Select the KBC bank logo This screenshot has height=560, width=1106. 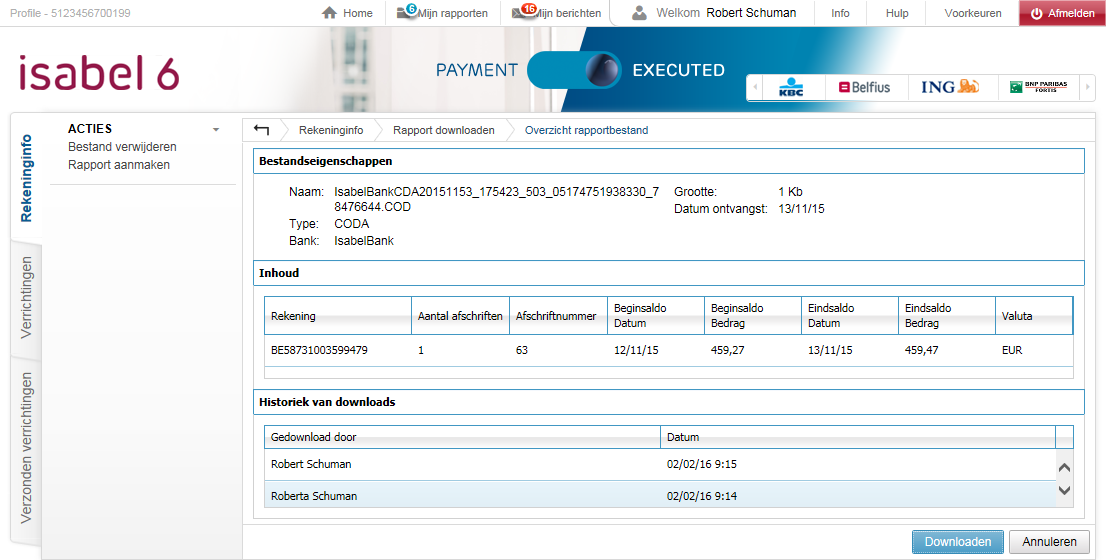click(x=792, y=88)
